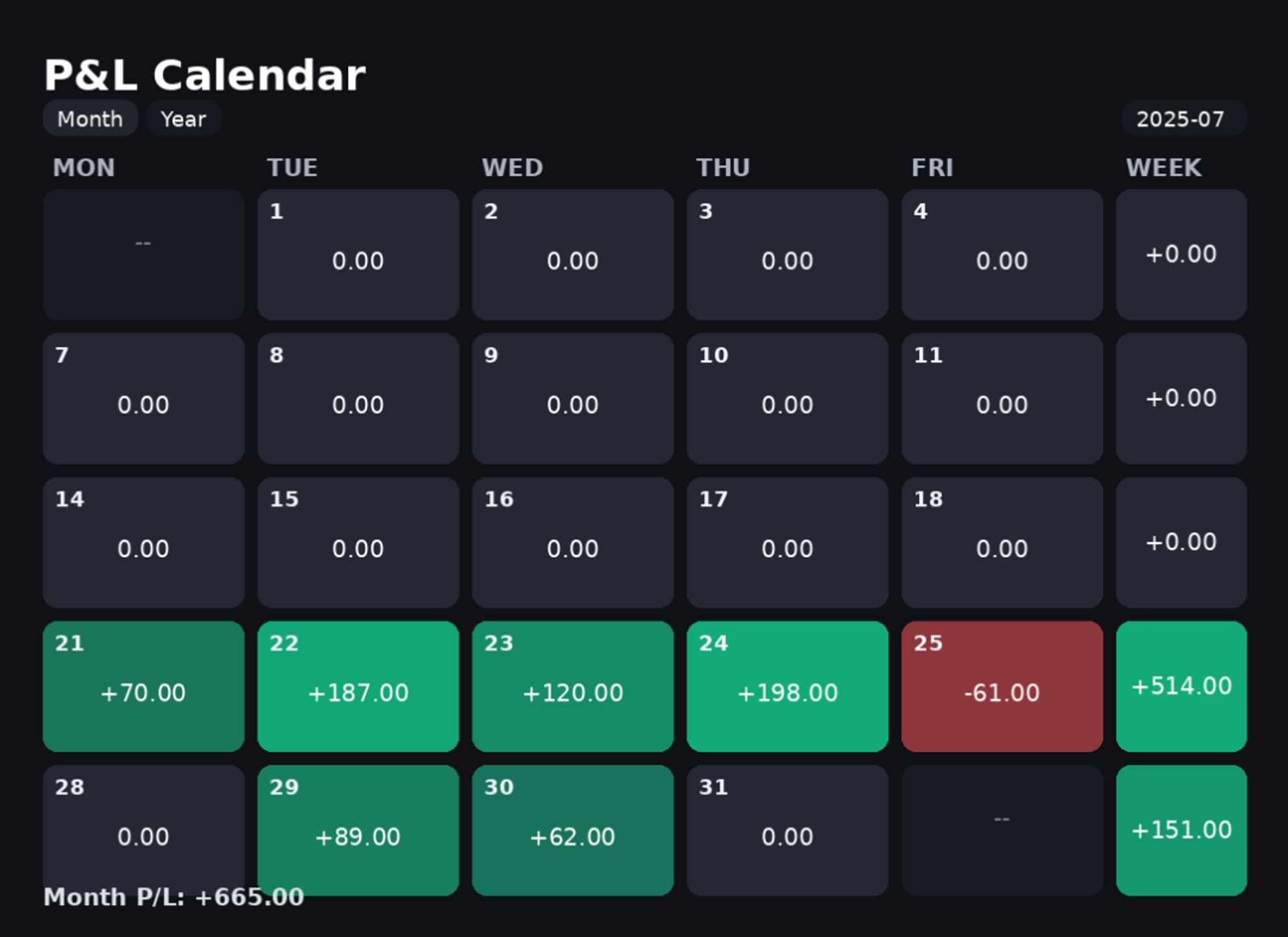Open the day 16 cell
1288x937 pixels.
tap(573, 543)
